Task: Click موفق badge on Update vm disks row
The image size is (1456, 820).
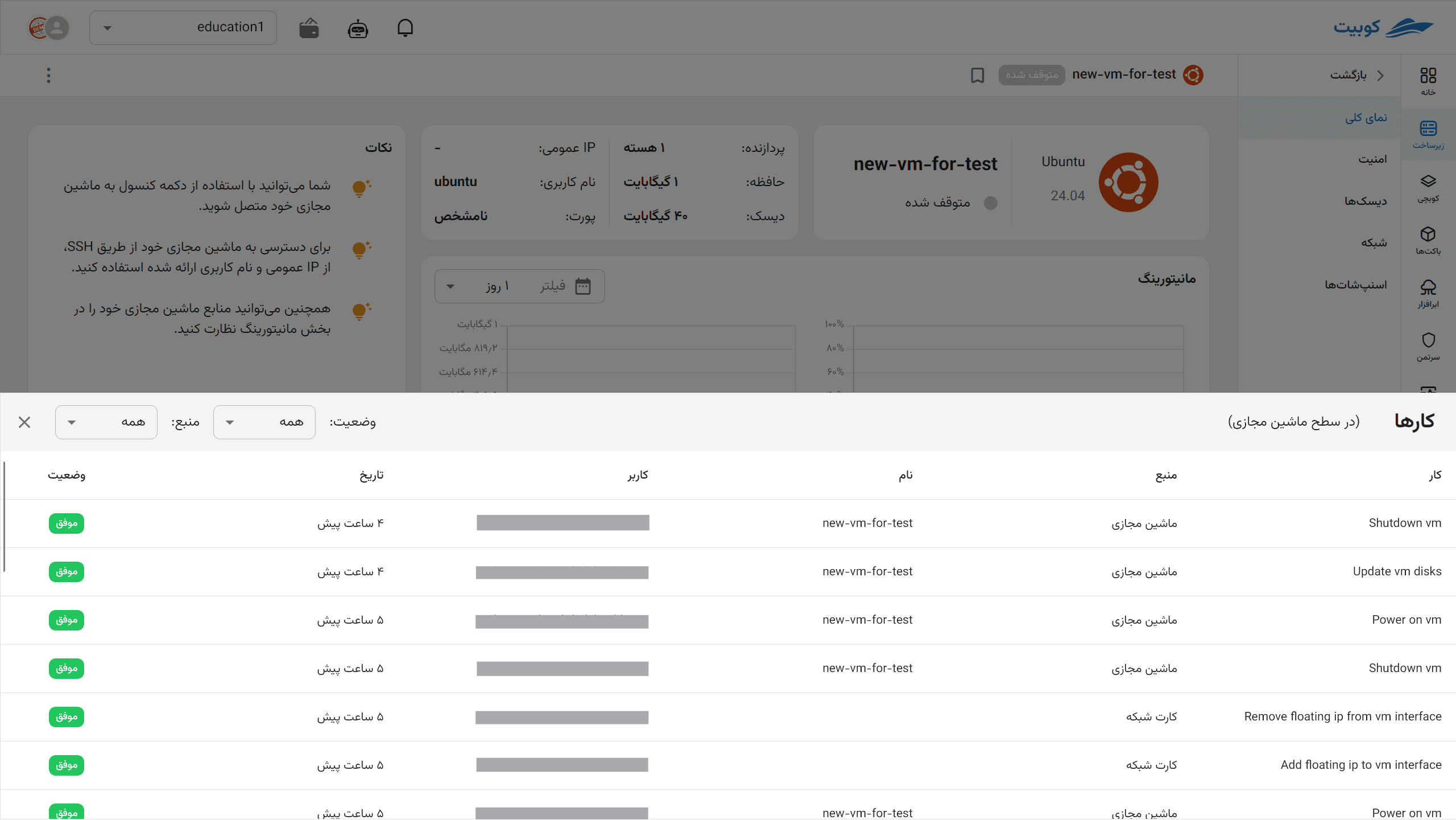Action: click(x=67, y=572)
